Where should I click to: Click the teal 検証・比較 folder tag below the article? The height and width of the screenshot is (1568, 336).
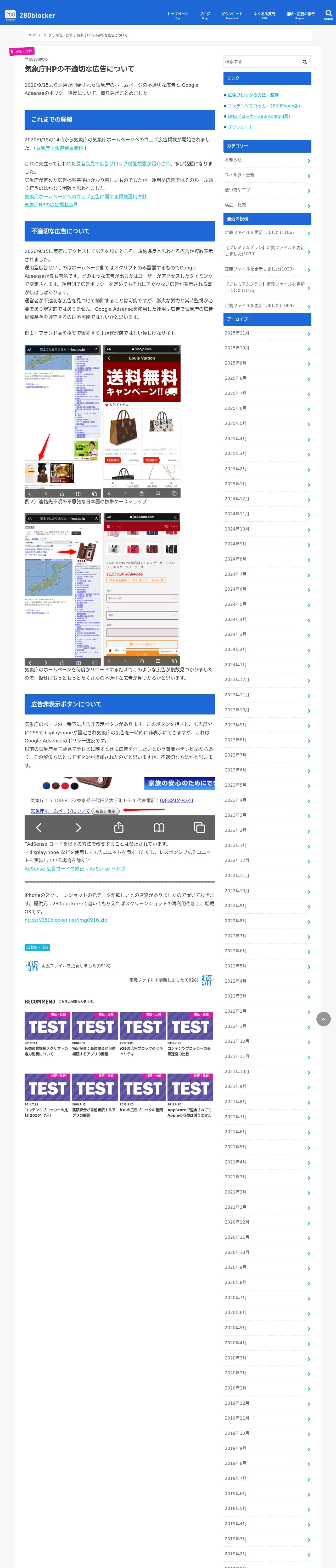click(x=37, y=947)
